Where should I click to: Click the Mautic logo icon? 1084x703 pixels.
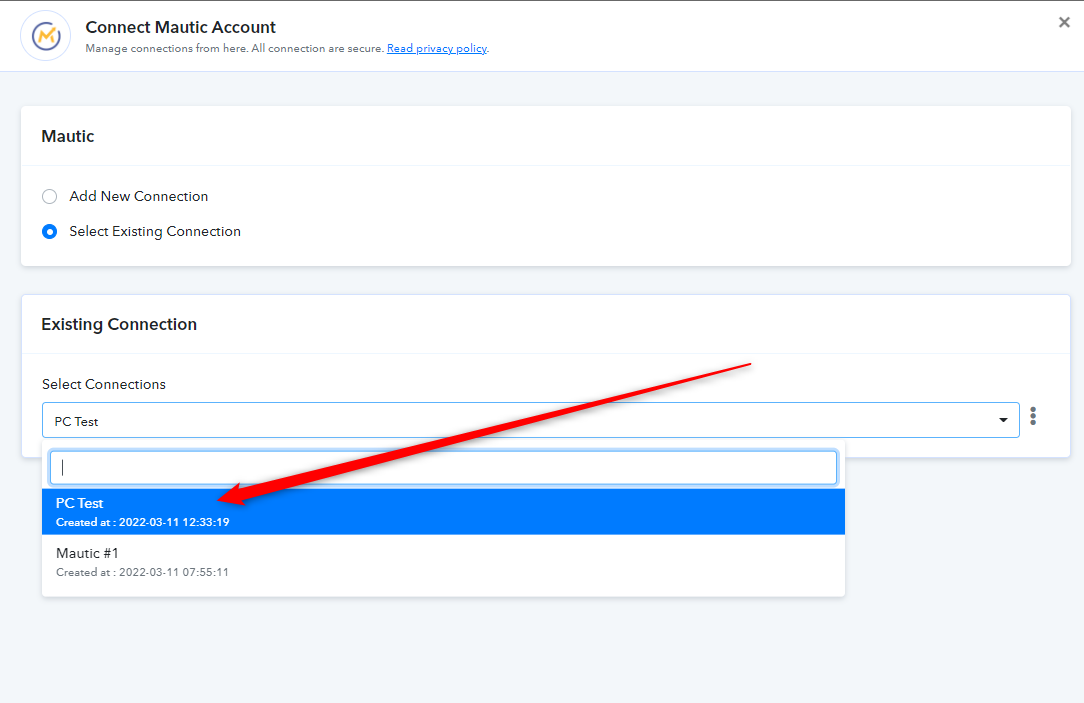coord(46,36)
